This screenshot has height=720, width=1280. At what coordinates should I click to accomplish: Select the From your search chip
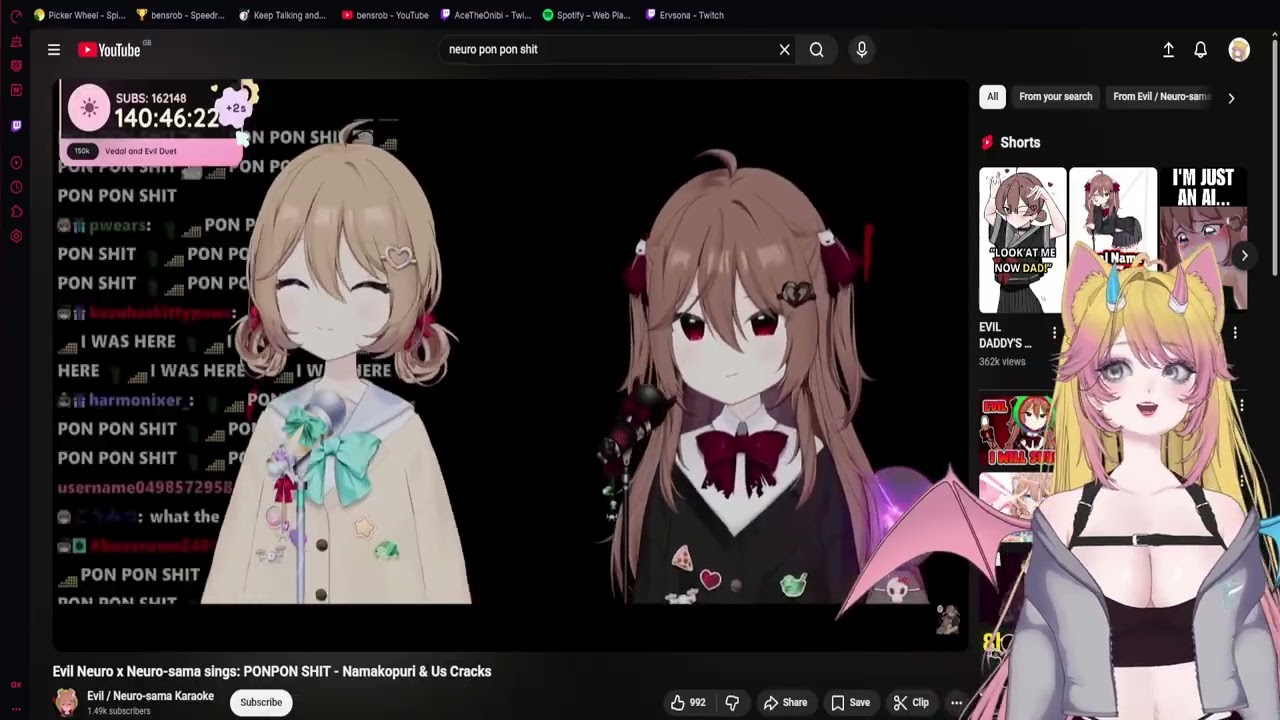1055,97
